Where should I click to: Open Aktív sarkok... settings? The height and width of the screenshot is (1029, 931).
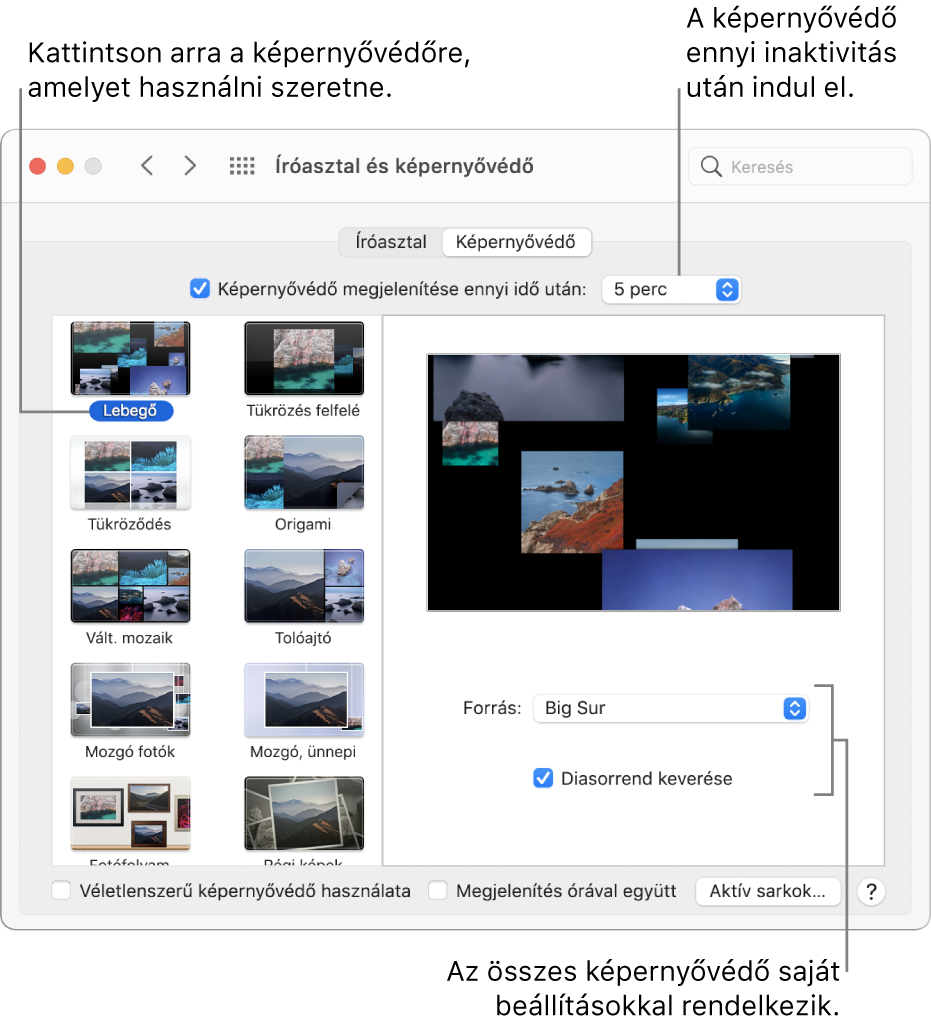tap(768, 891)
